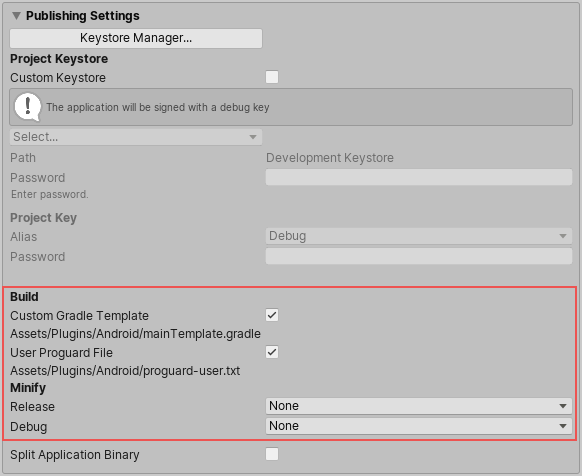
Task: Uncheck Custom Gradle Template
Action: click(x=272, y=315)
